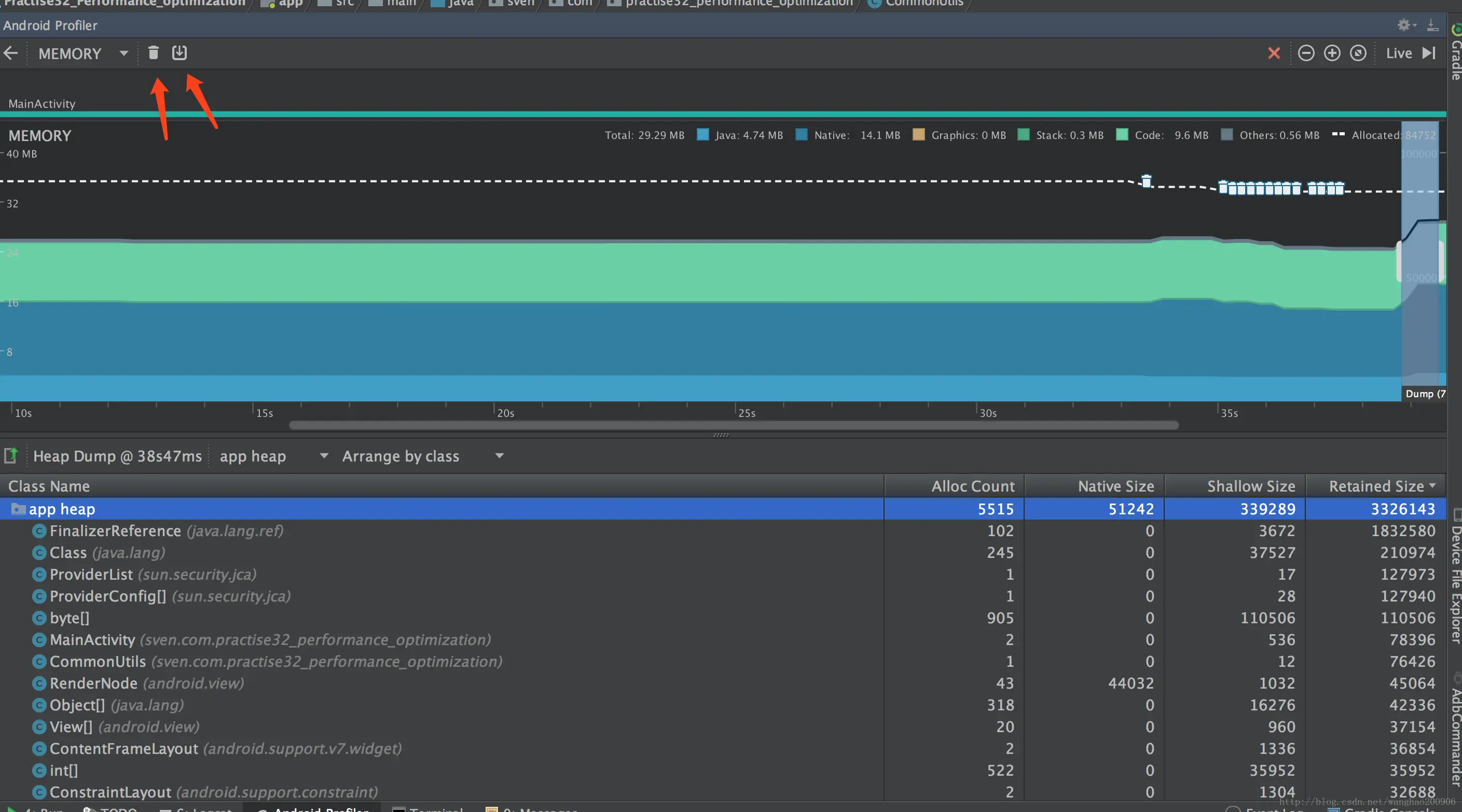Image resolution: width=1462 pixels, height=812 pixels.
Task: Click native size value 44032
Action: tap(1130, 683)
